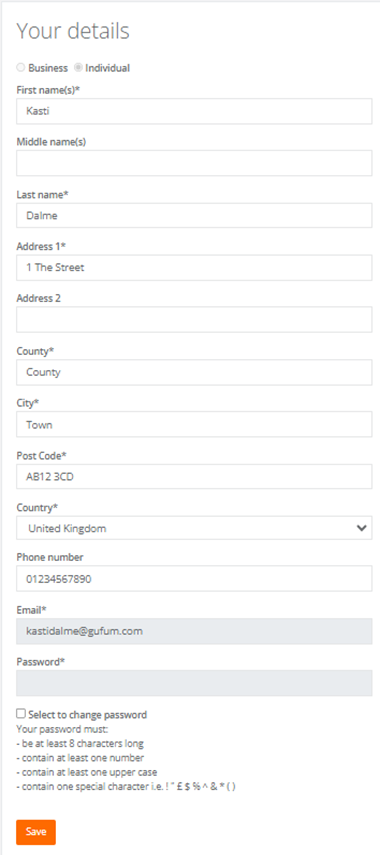Click the Phone number field

click(x=194, y=579)
